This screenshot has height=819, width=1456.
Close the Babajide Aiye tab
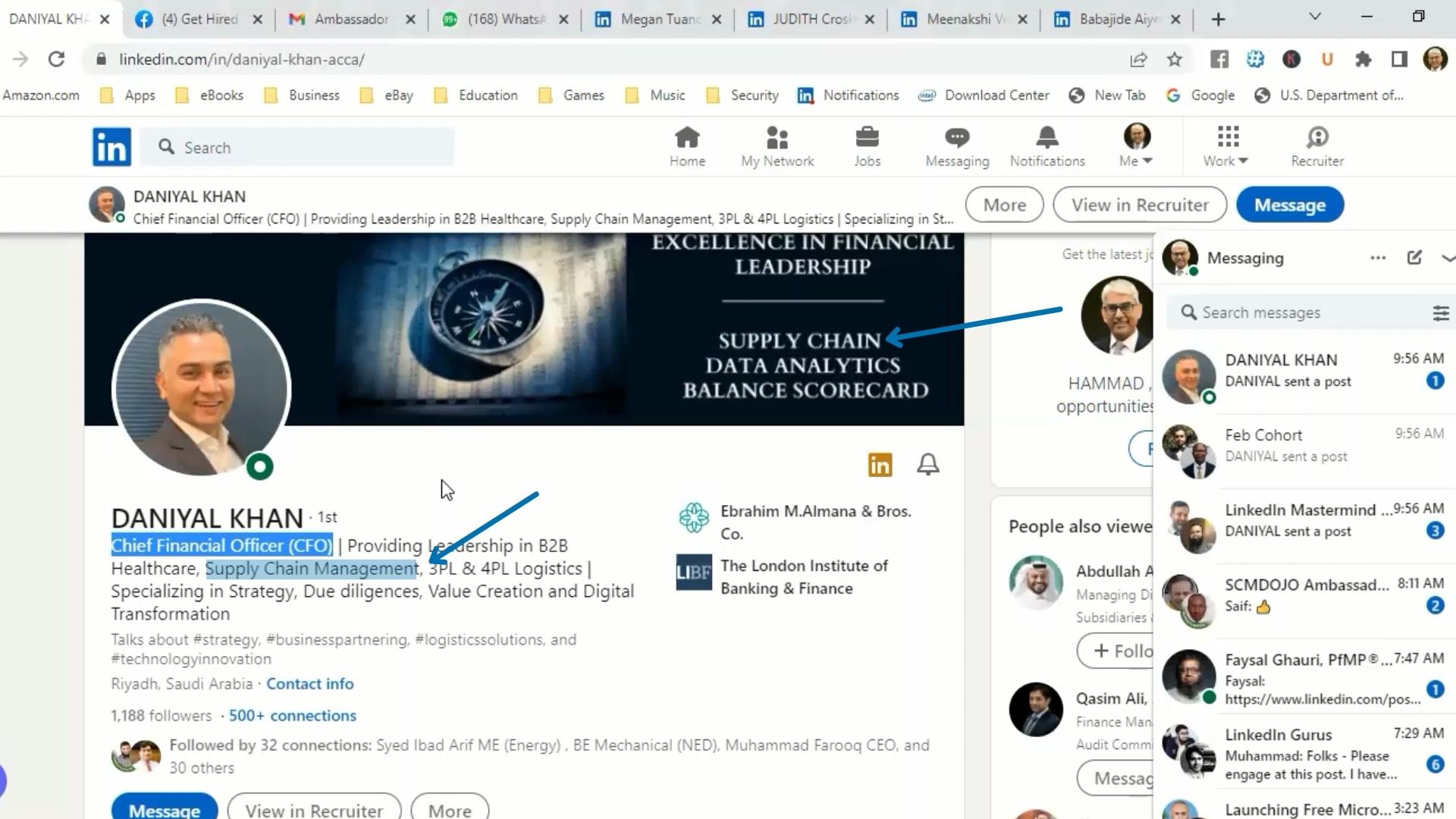pos(1175,20)
